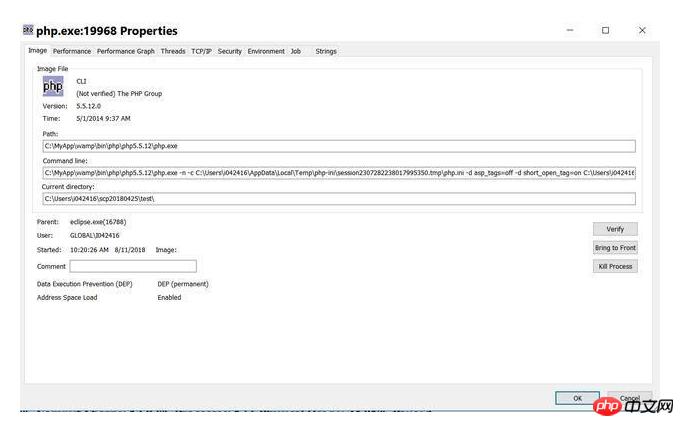
Task: Minimize the Properties window
Action: click(570, 30)
